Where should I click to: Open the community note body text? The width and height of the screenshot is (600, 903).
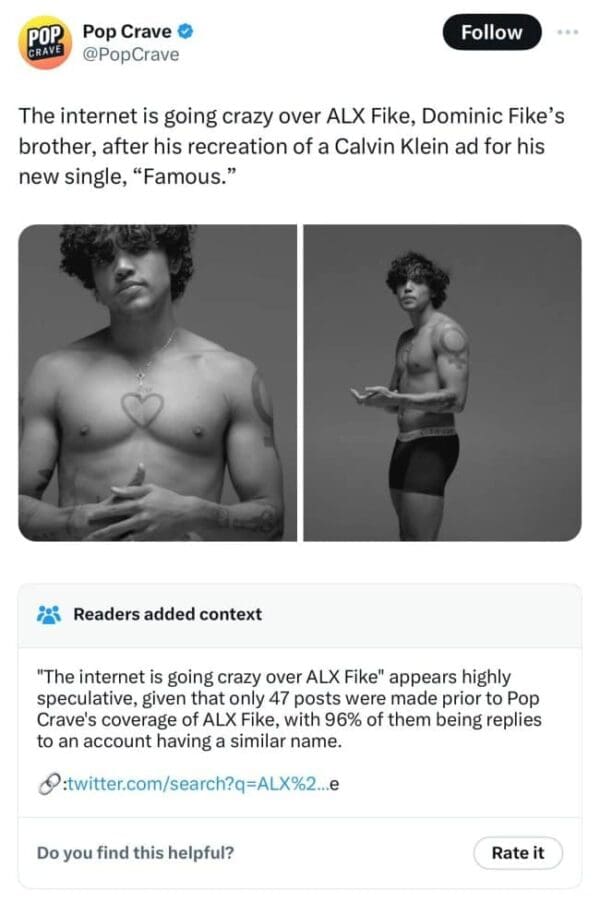[289, 710]
